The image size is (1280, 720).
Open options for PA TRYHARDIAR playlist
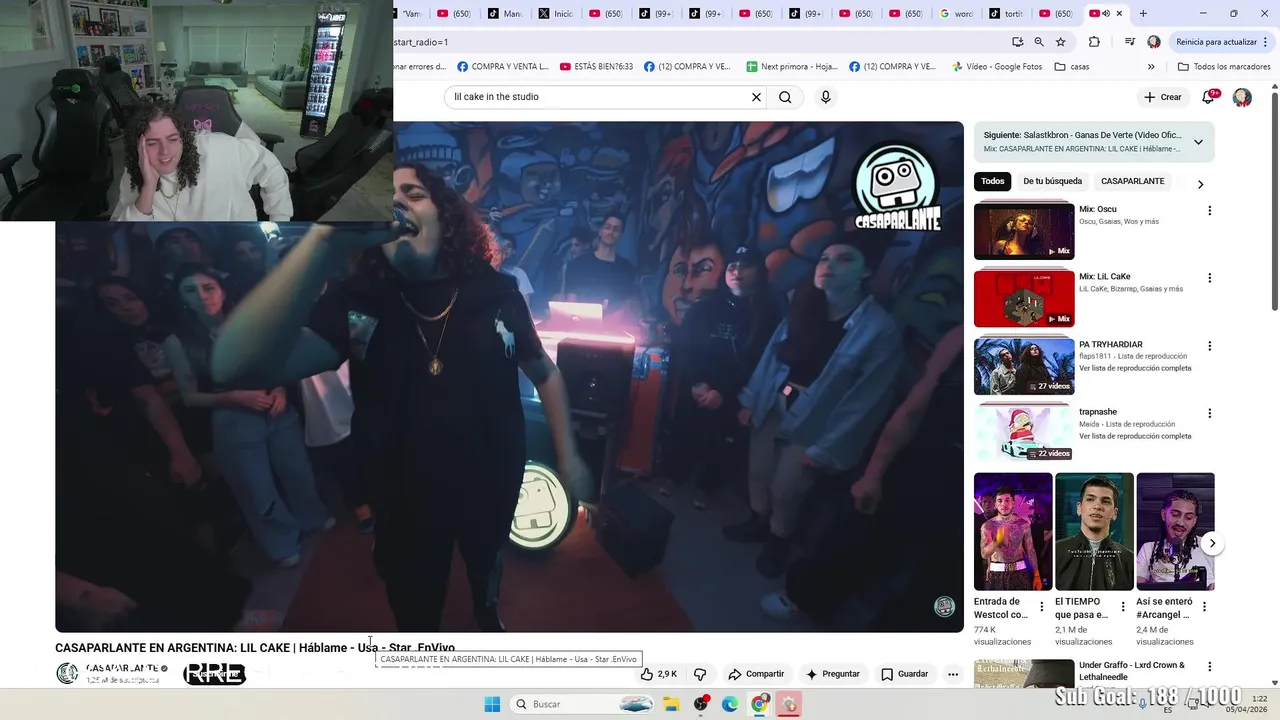(1209, 346)
